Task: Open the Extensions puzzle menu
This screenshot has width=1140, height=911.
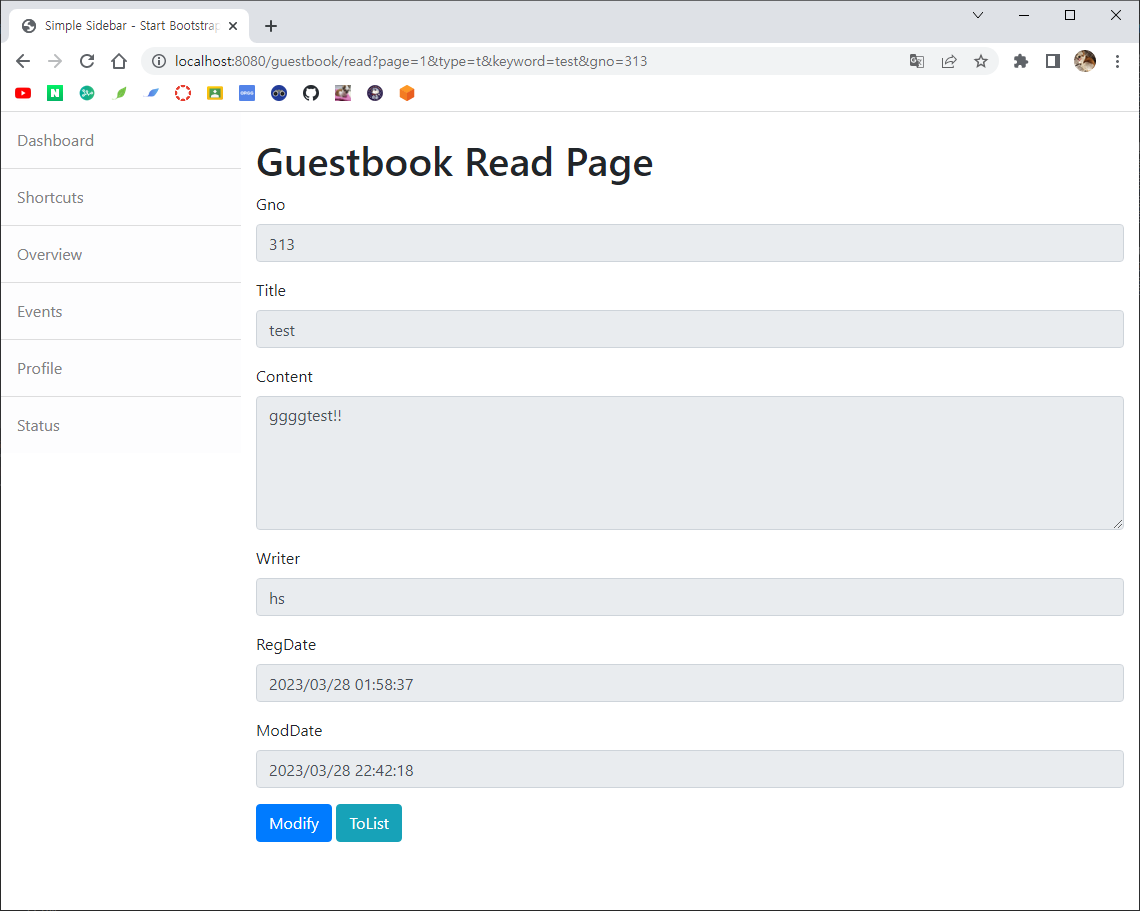Action: click(x=1021, y=61)
